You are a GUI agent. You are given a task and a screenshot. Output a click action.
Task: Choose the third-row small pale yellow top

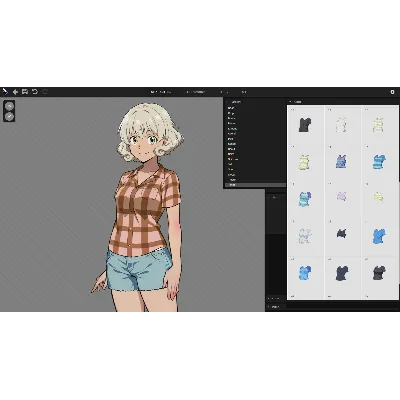click(x=379, y=197)
